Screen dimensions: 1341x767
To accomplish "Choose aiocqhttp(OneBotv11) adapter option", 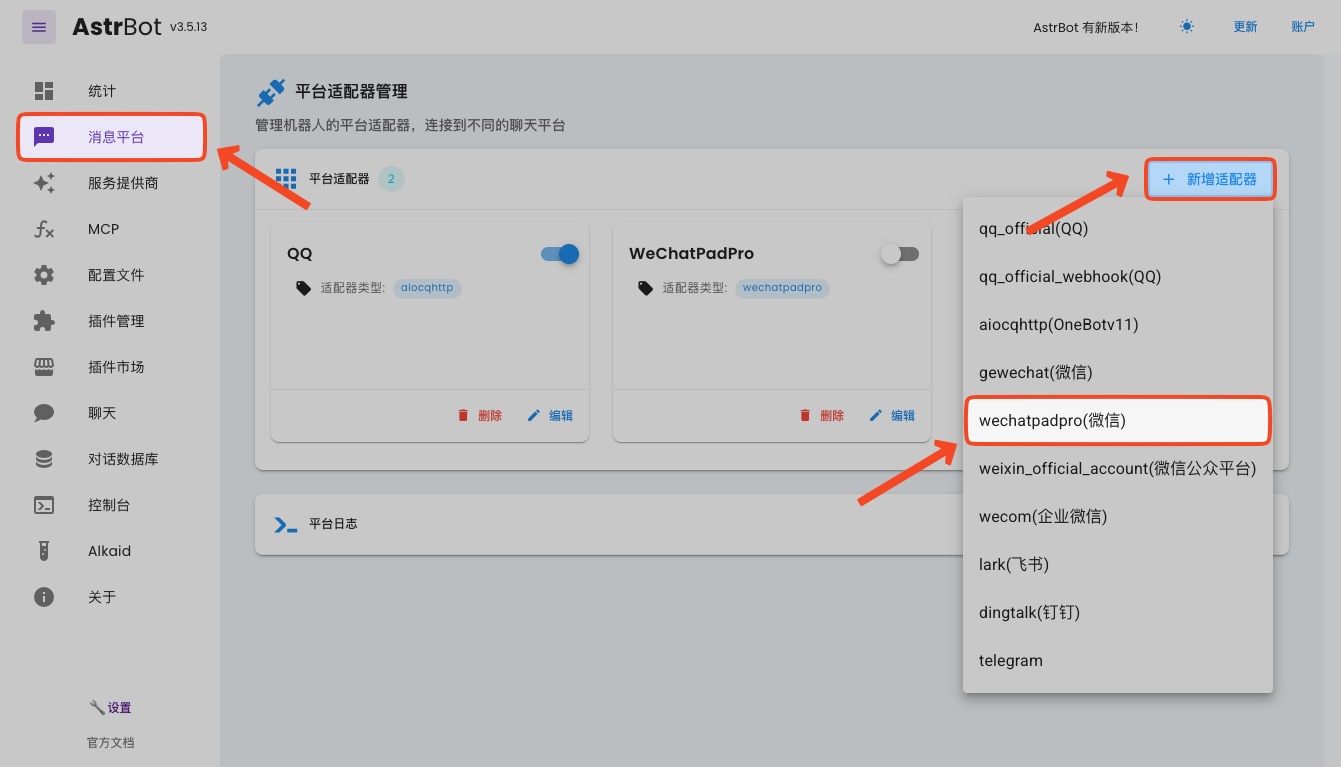I will (1118, 324).
